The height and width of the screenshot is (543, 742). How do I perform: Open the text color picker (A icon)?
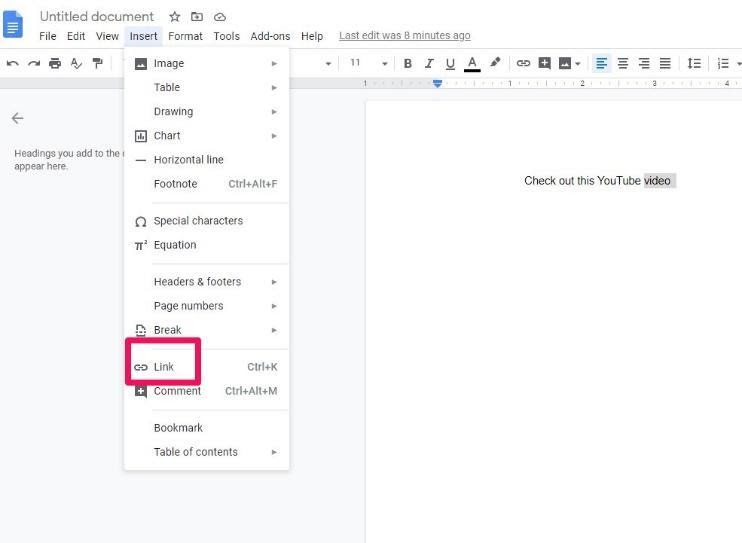(x=472, y=63)
